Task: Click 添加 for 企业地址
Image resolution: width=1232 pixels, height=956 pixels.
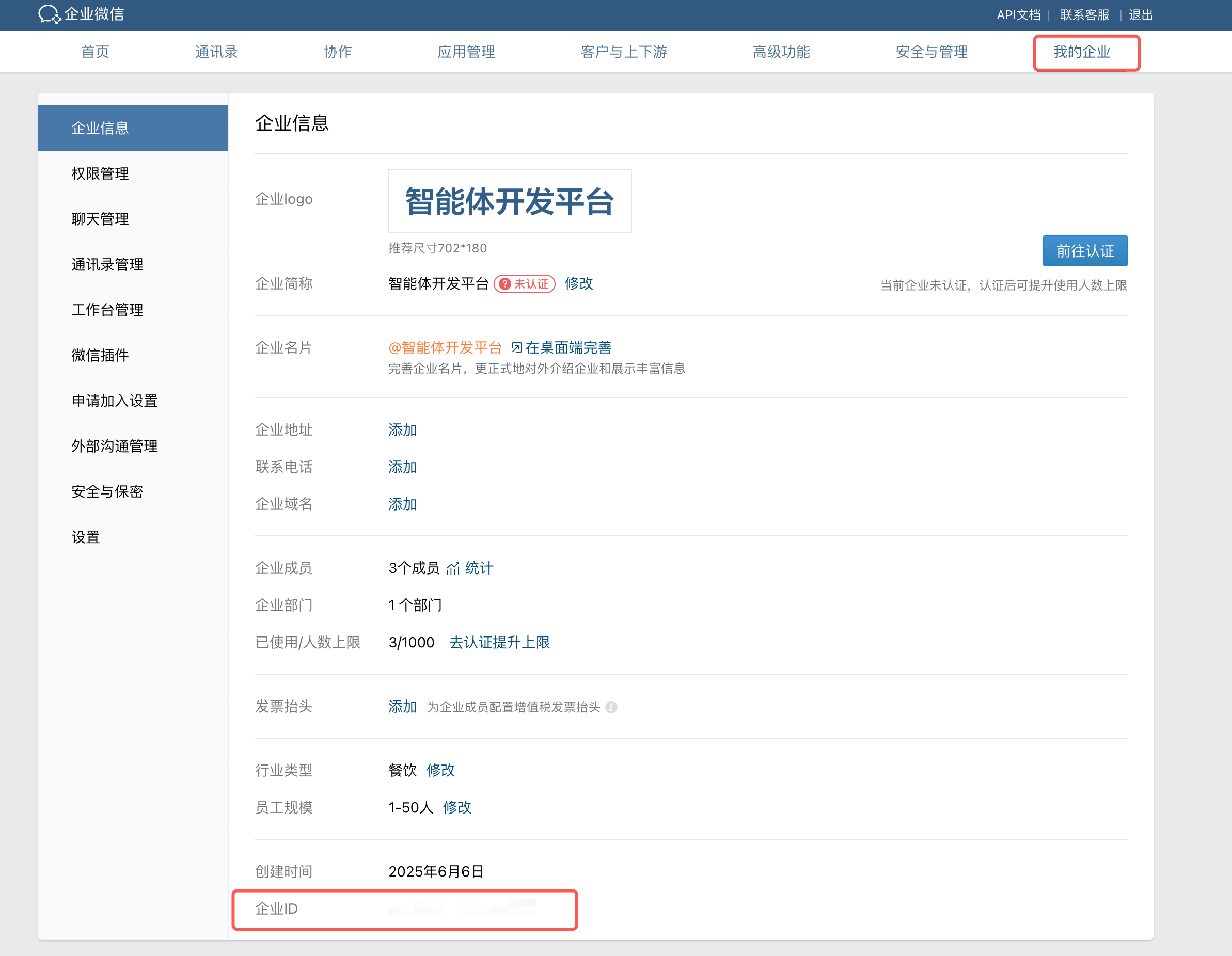Action: pyautogui.click(x=402, y=431)
